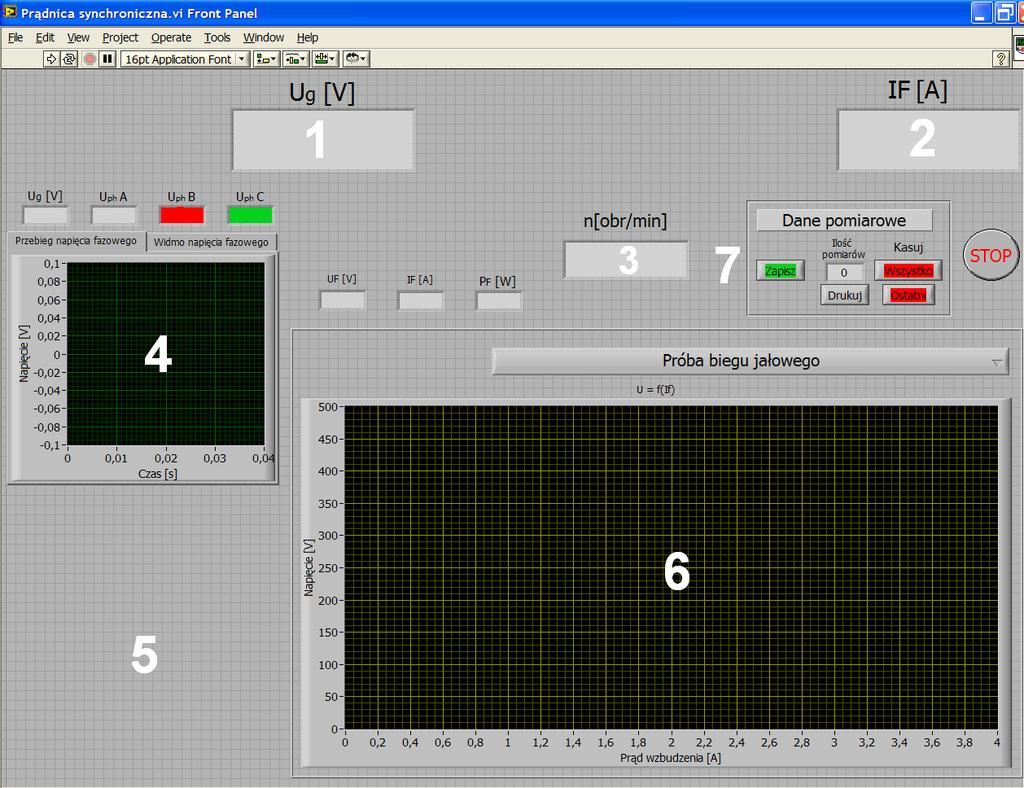Expand the Próba biegu jałowego dropdown
Image resolution: width=1024 pixels, height=788 pixels.
tap(750, 361)
